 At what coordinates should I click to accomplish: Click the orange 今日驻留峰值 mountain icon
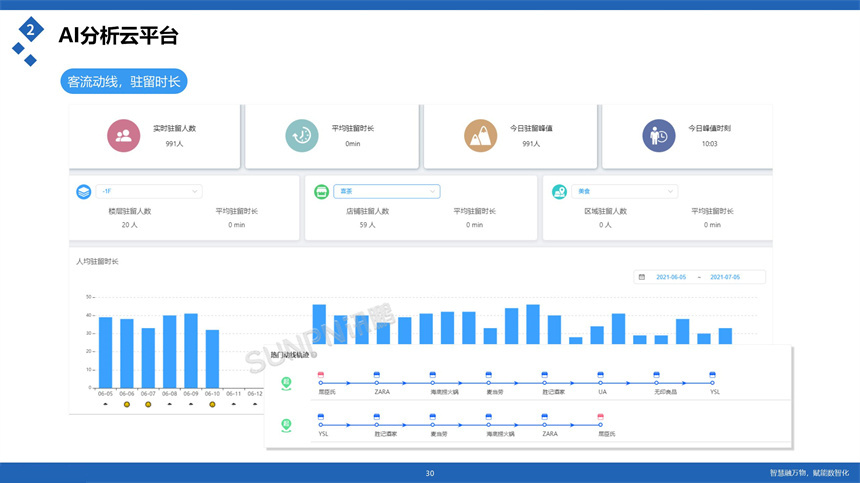[x=481, y=136]
